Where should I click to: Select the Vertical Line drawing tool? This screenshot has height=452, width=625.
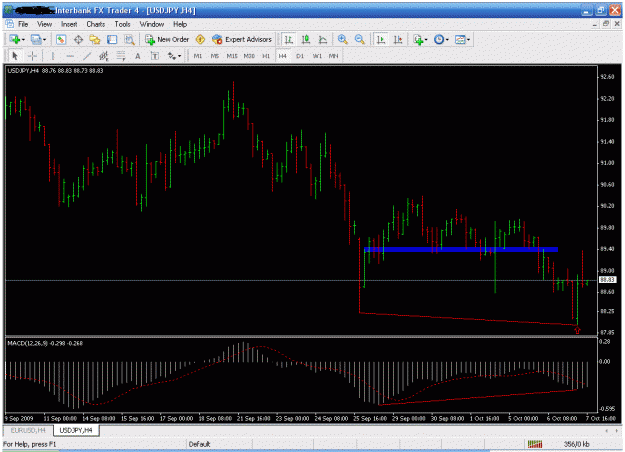coord(53,56)
